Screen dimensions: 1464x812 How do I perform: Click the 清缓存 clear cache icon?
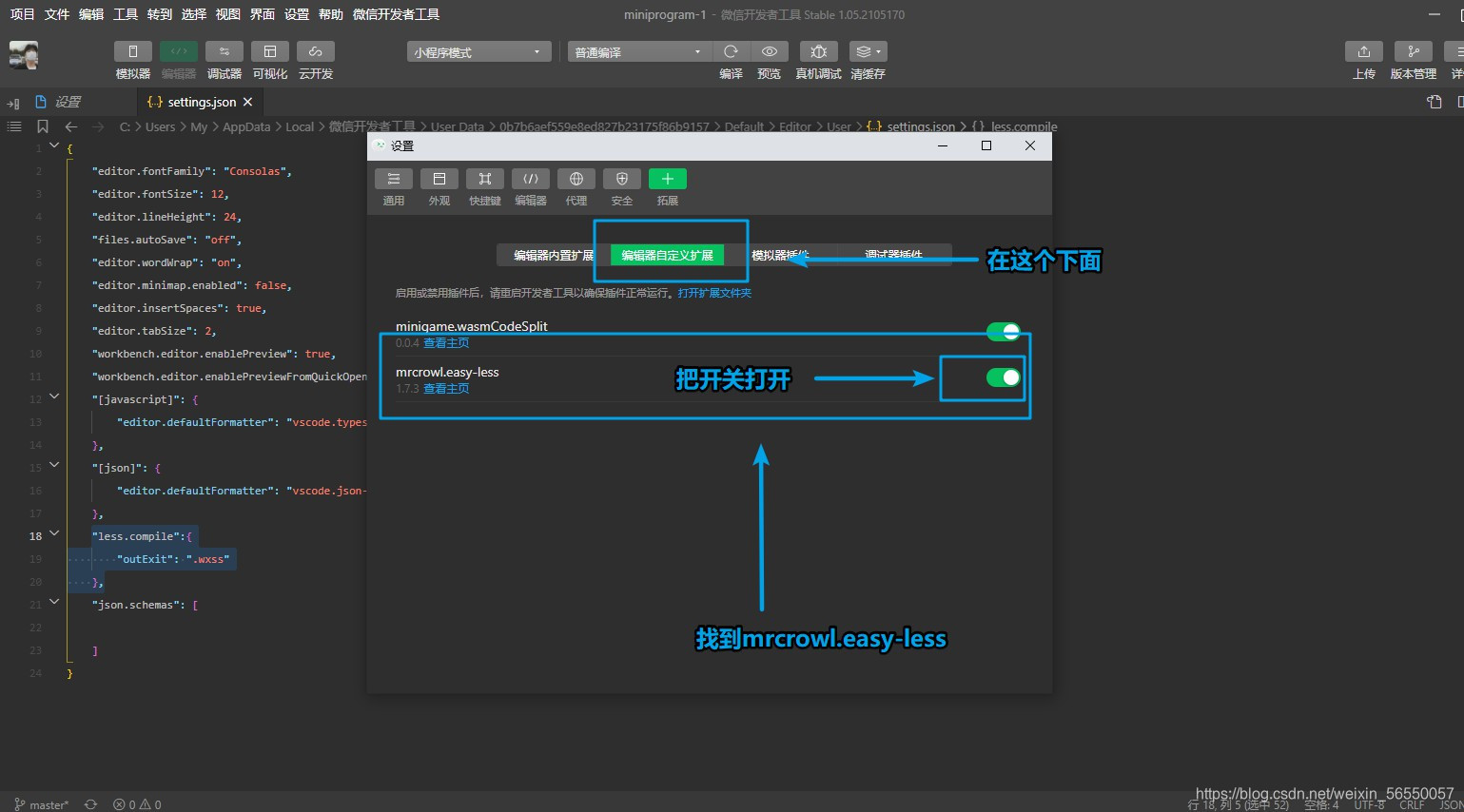click(x=868, y=51)
